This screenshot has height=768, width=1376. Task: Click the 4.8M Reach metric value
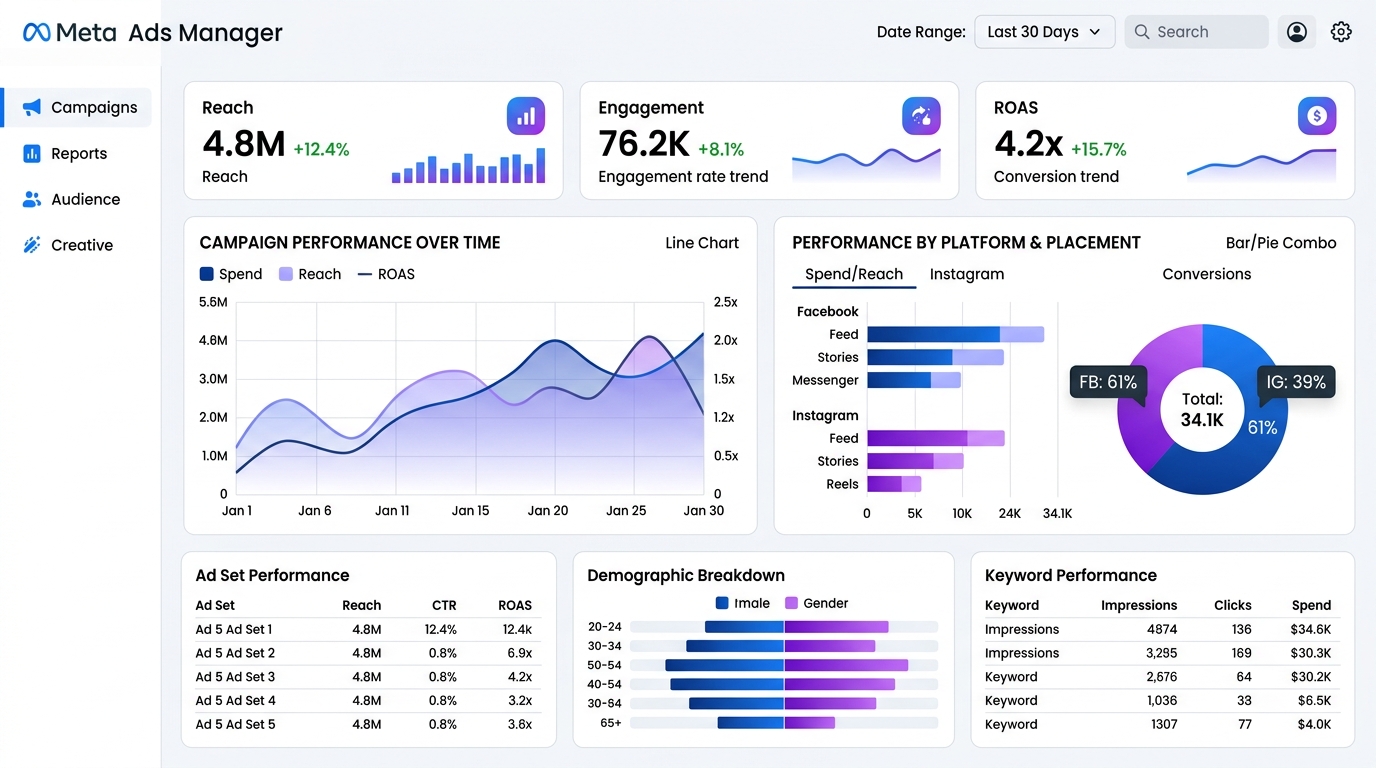pos(244,144)
